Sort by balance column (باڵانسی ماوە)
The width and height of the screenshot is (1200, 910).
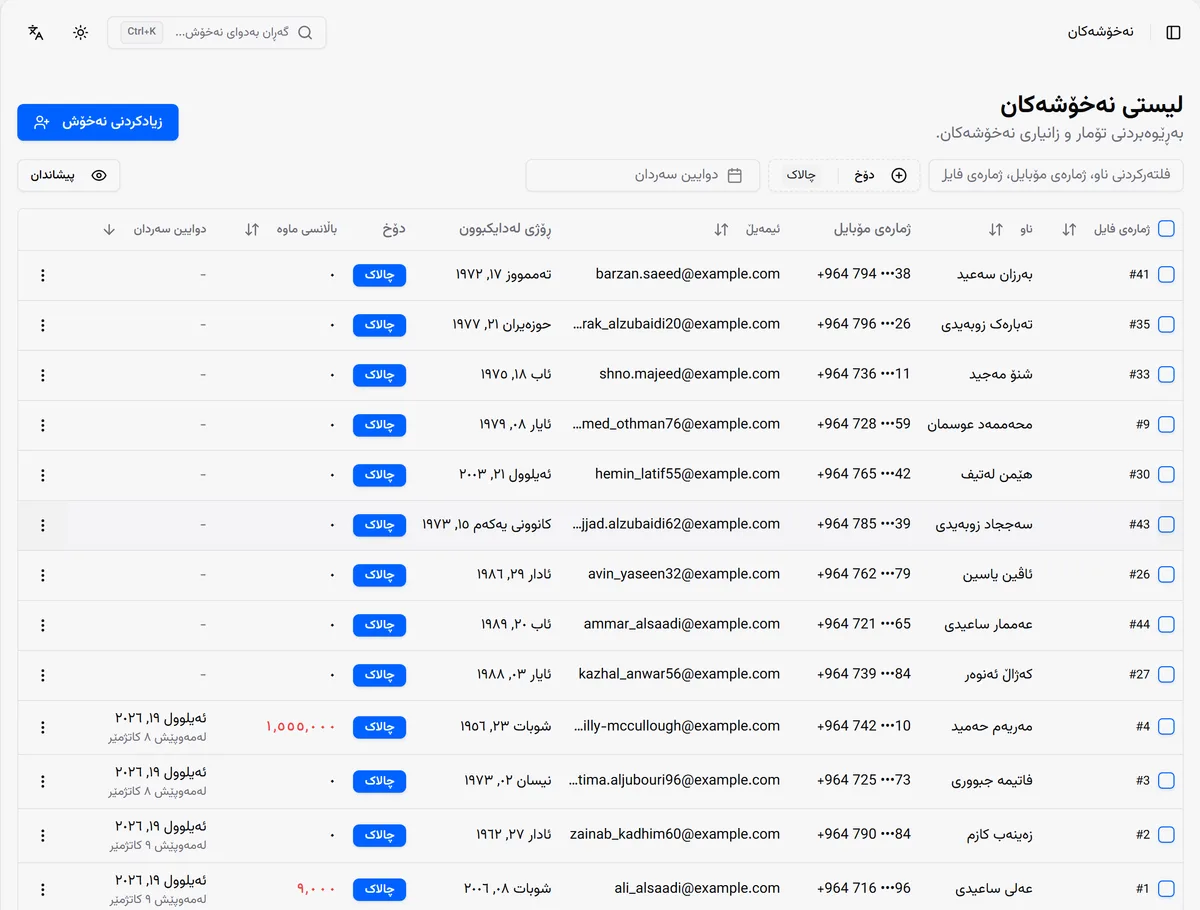(252, 229)
